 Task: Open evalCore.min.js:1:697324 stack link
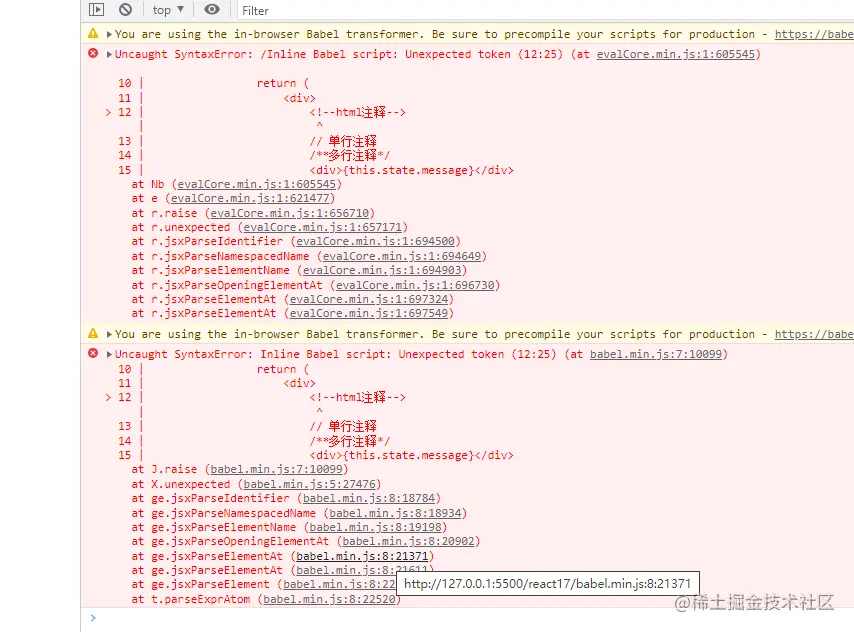(x=369, y=299)
